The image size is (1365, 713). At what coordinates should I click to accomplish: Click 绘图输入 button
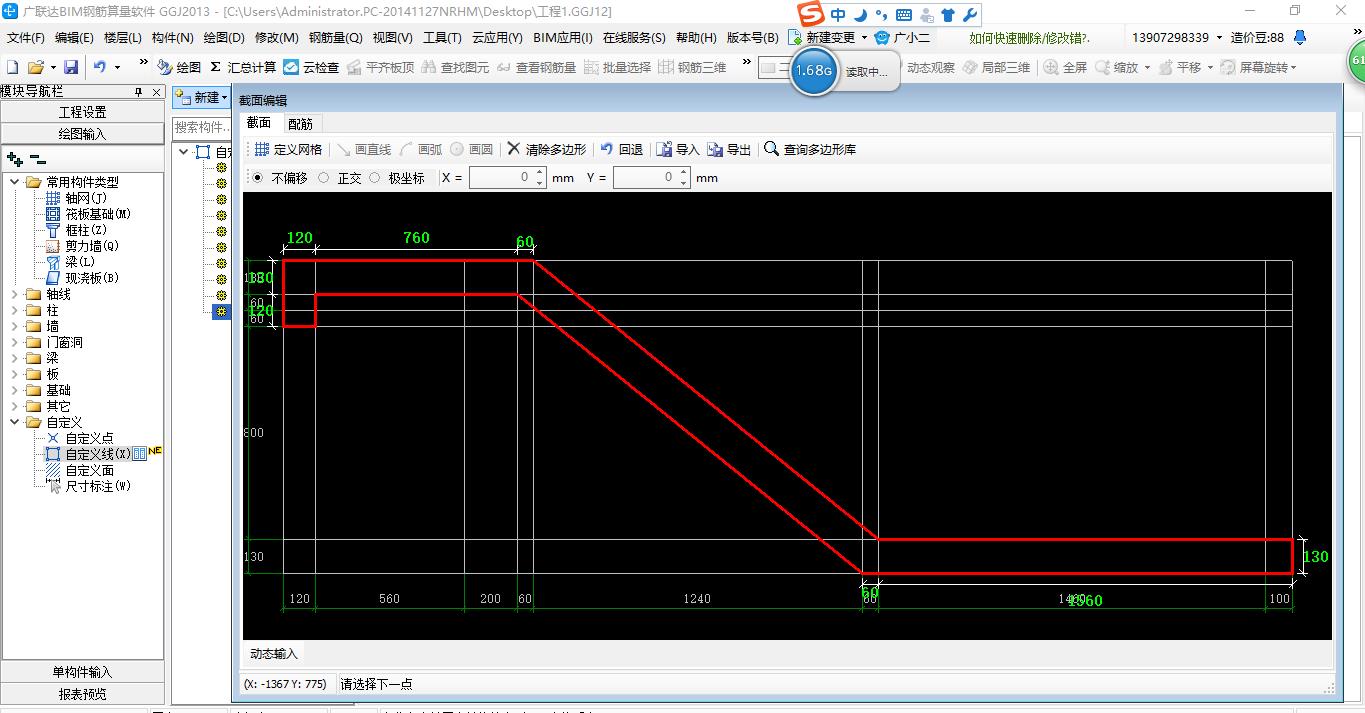82,134
